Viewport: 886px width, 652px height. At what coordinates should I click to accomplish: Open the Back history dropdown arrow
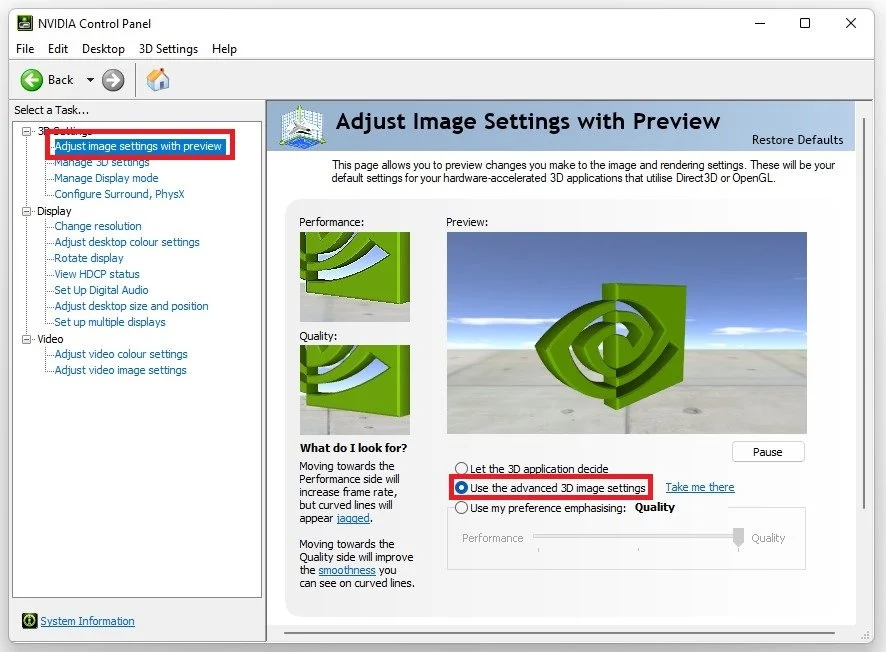[x=90, y=80]
